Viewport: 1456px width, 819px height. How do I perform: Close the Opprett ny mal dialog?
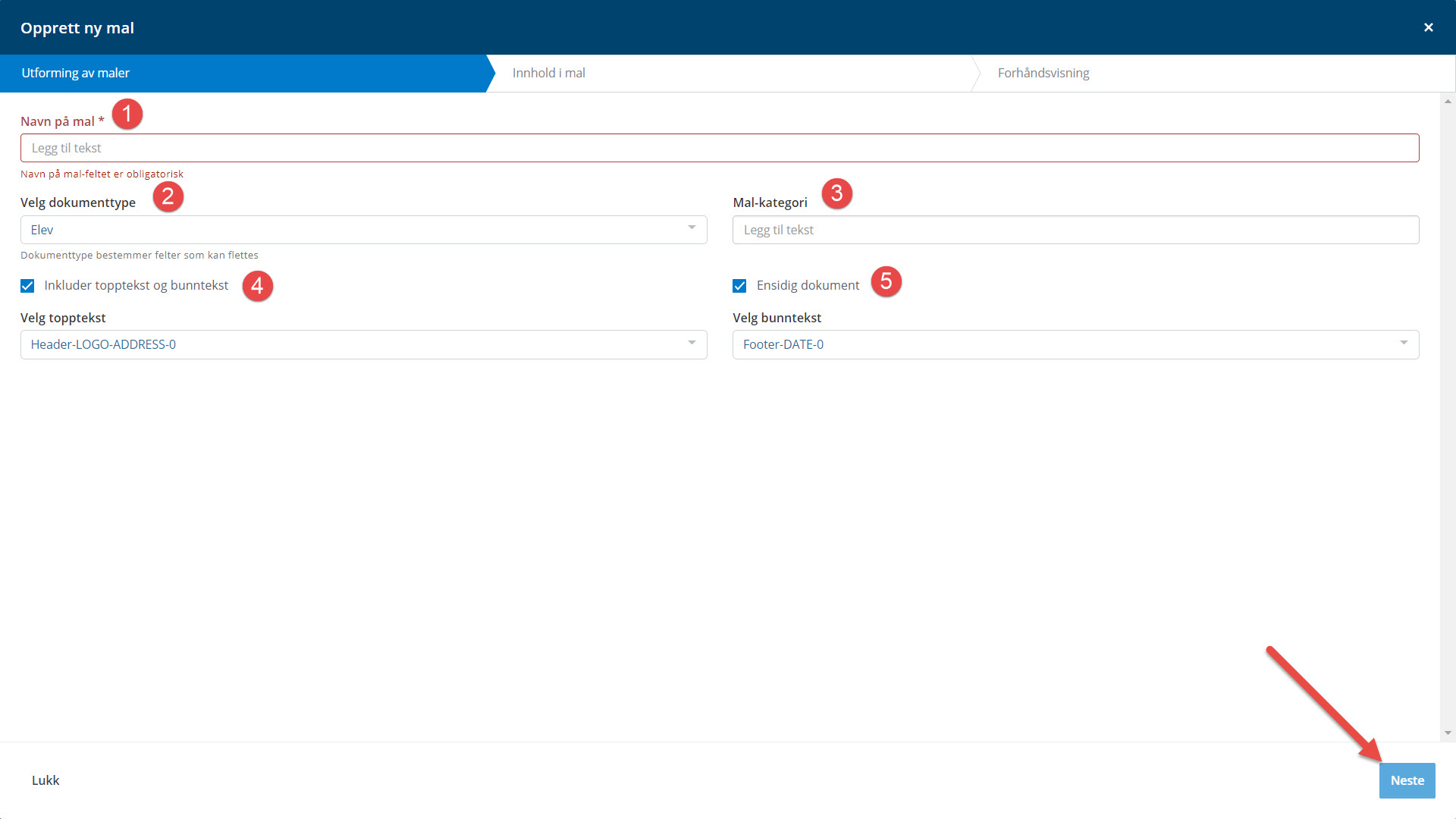(1428, 27)
